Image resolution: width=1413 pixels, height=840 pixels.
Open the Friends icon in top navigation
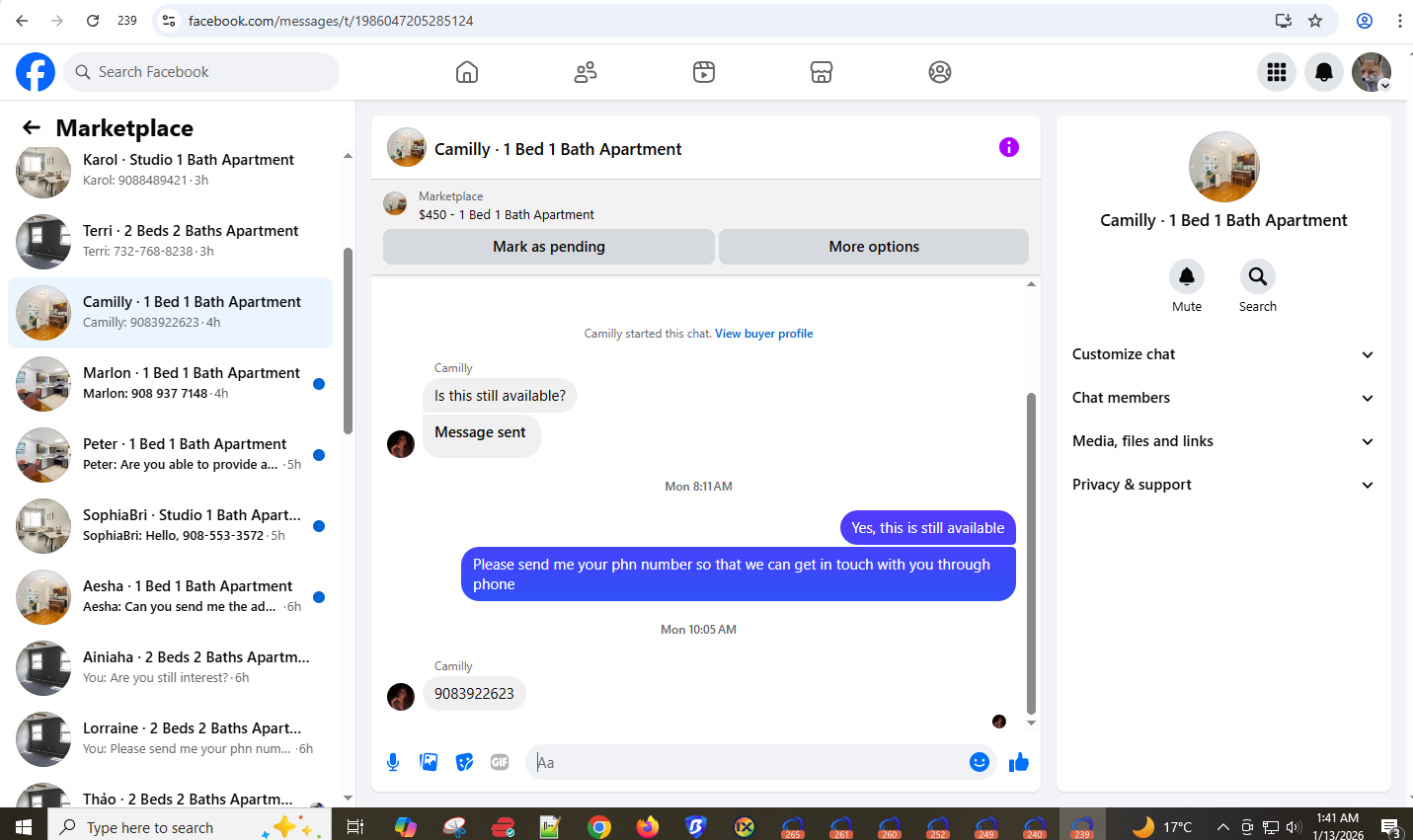586,72
